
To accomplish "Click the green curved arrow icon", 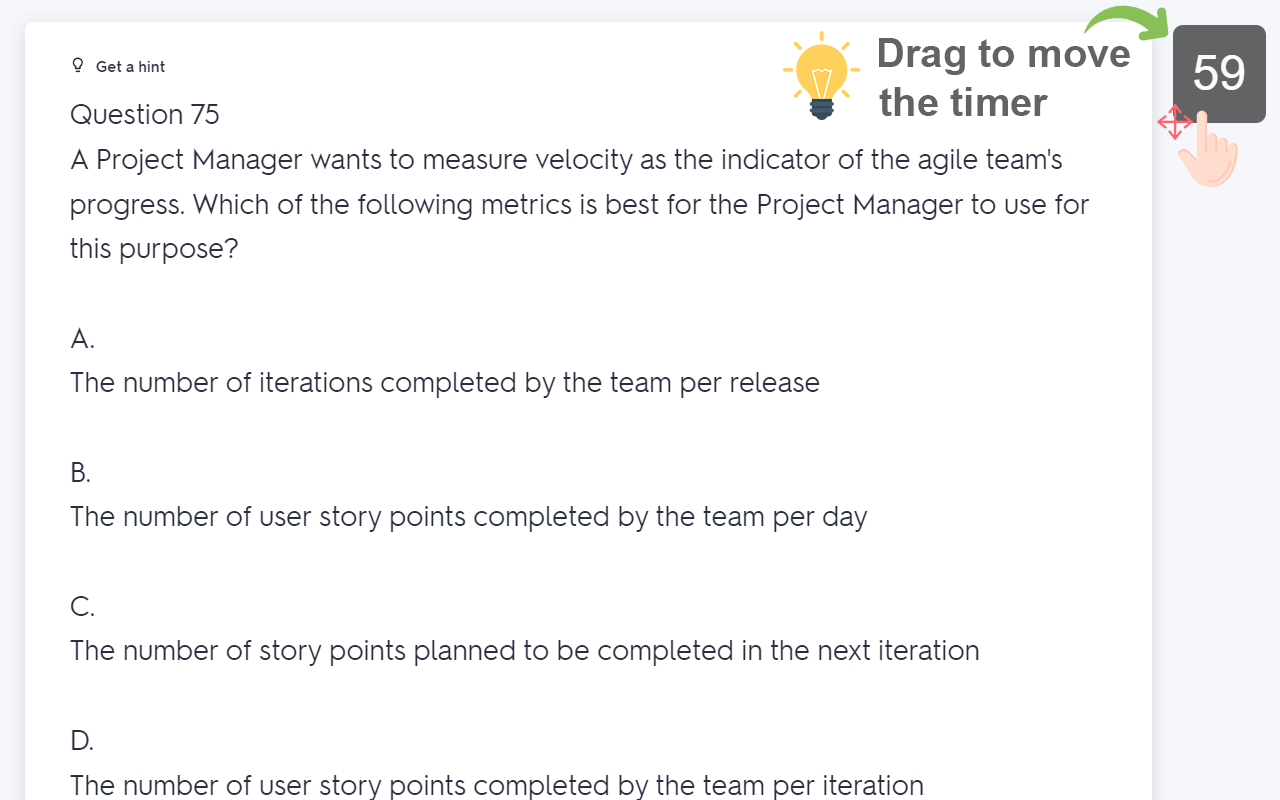I will click(1128, 24).
